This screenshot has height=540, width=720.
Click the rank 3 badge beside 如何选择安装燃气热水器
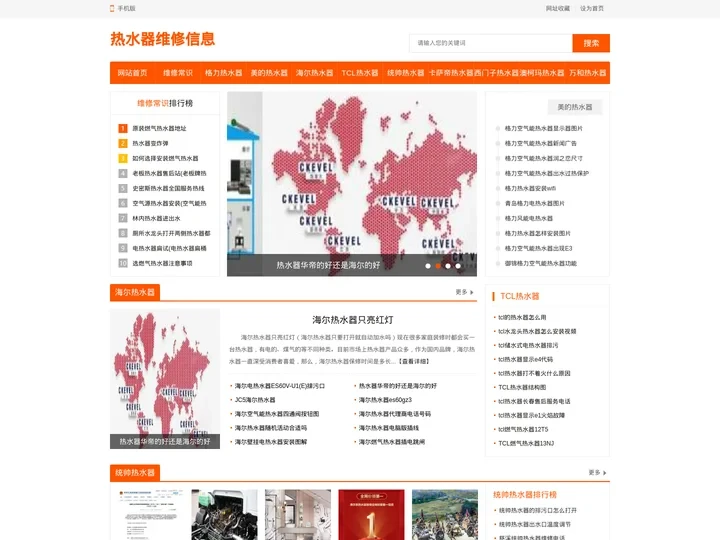point(123,158)
